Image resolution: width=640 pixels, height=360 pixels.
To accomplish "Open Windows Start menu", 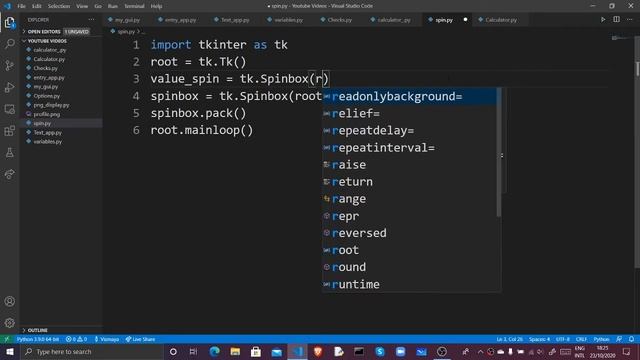I will point(10,352).
